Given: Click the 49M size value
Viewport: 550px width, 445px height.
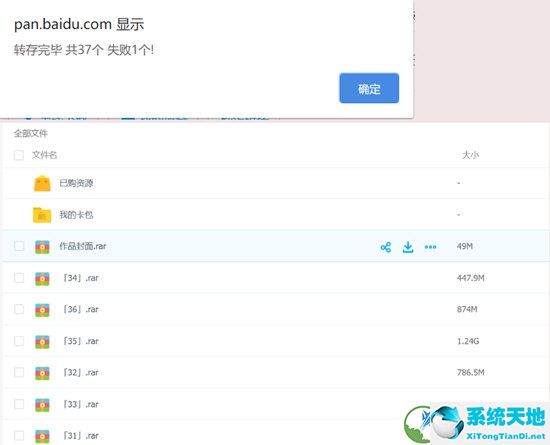Looking at the screenshot, I should coord(465,246).
